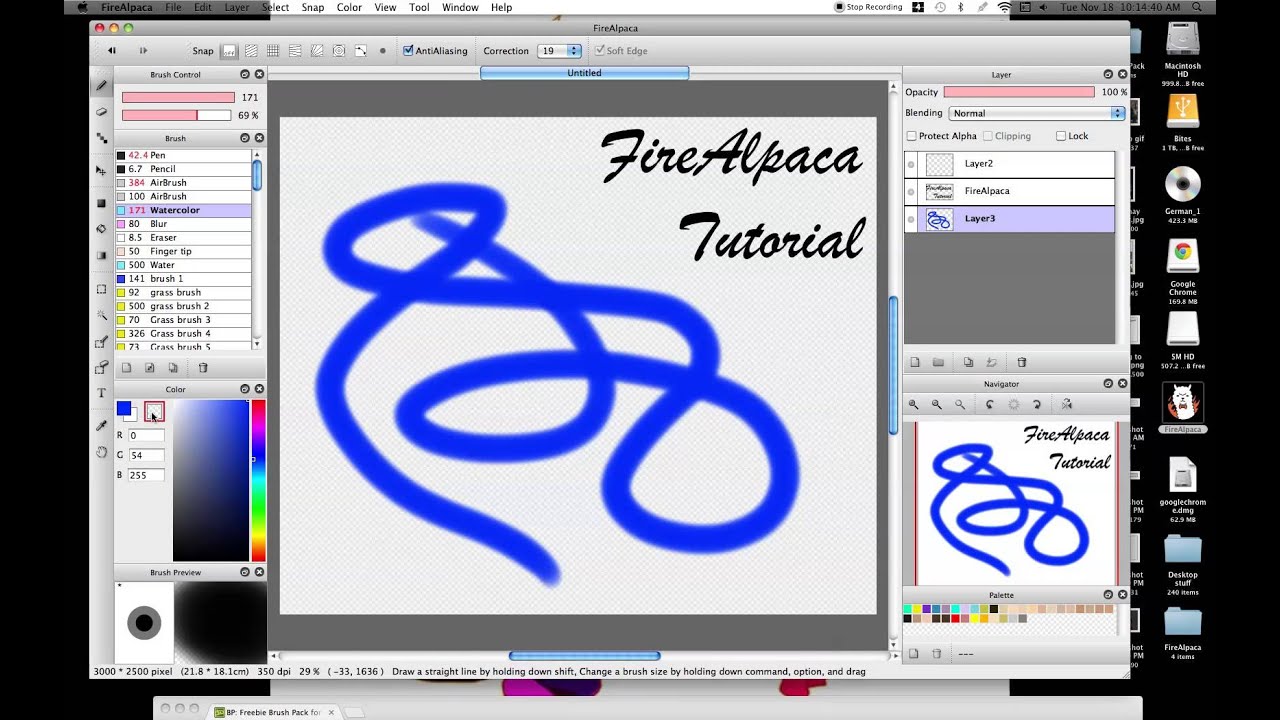Select the Move tool

(101, 171)
